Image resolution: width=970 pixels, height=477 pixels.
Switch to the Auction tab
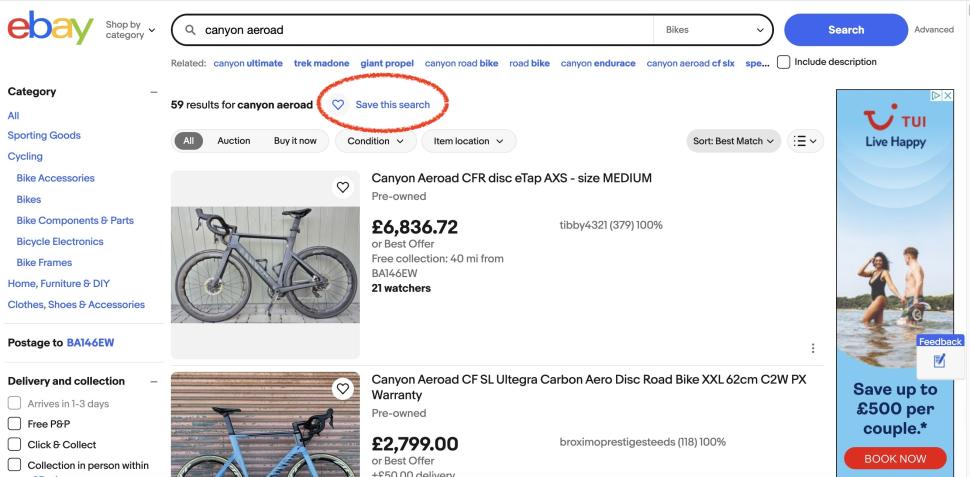tap(234, 141)
